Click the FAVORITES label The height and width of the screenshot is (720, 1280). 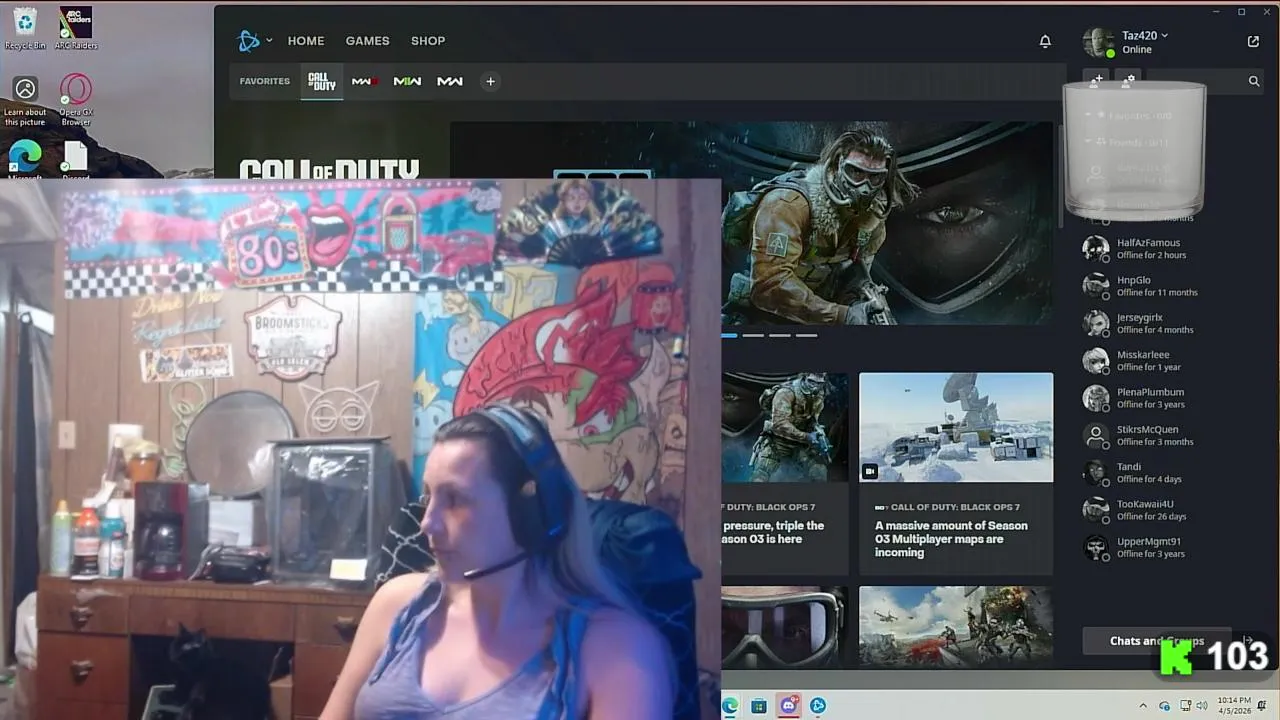(x=265, y=81)
